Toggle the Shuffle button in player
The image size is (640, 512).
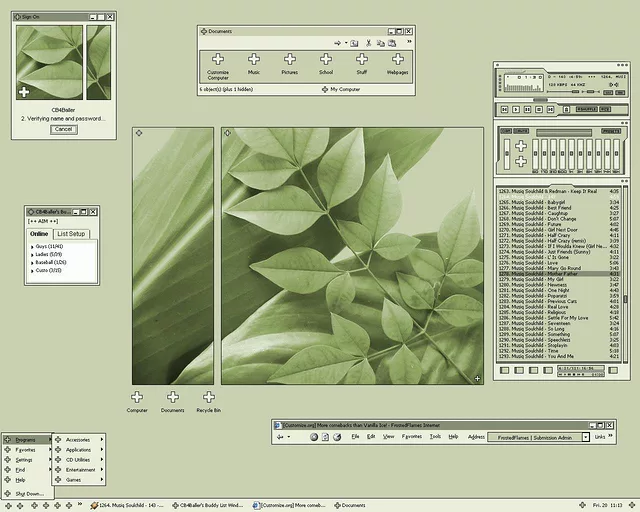pyautogui.click(x=587, y=109)
